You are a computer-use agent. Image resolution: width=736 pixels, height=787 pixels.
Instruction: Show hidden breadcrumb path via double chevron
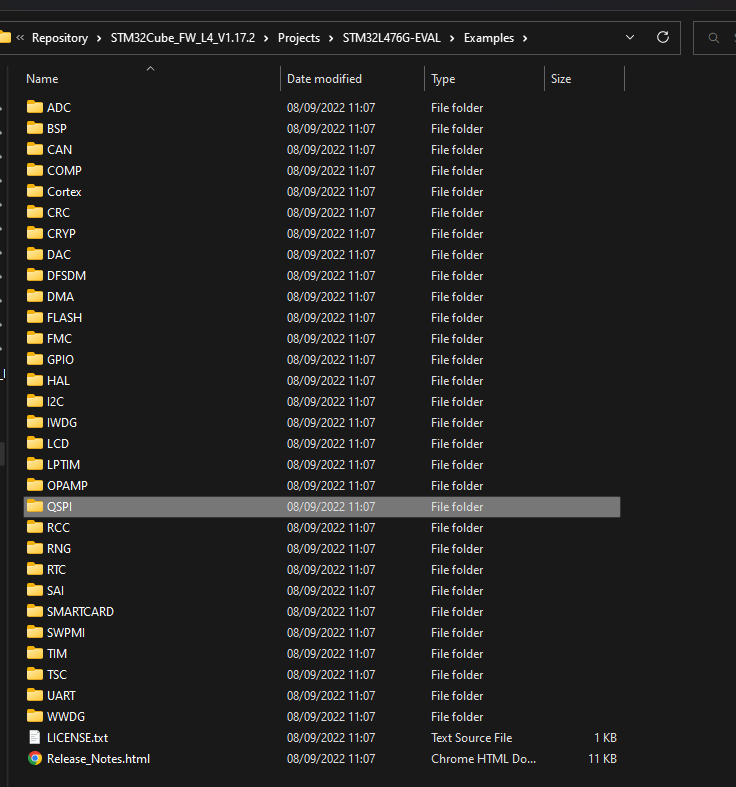tap(20, 38)
